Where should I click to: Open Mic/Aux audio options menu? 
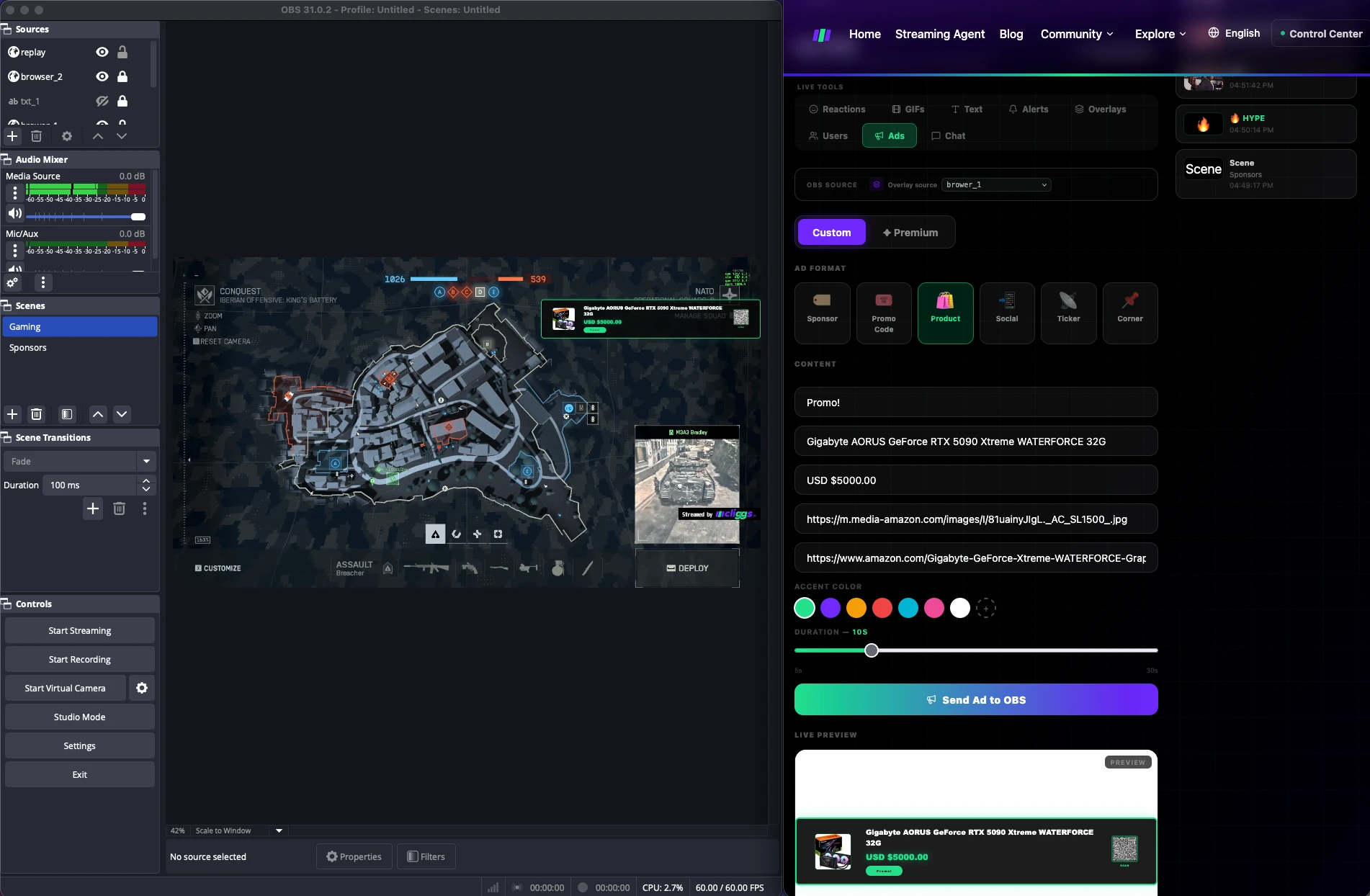click(15, 250)
